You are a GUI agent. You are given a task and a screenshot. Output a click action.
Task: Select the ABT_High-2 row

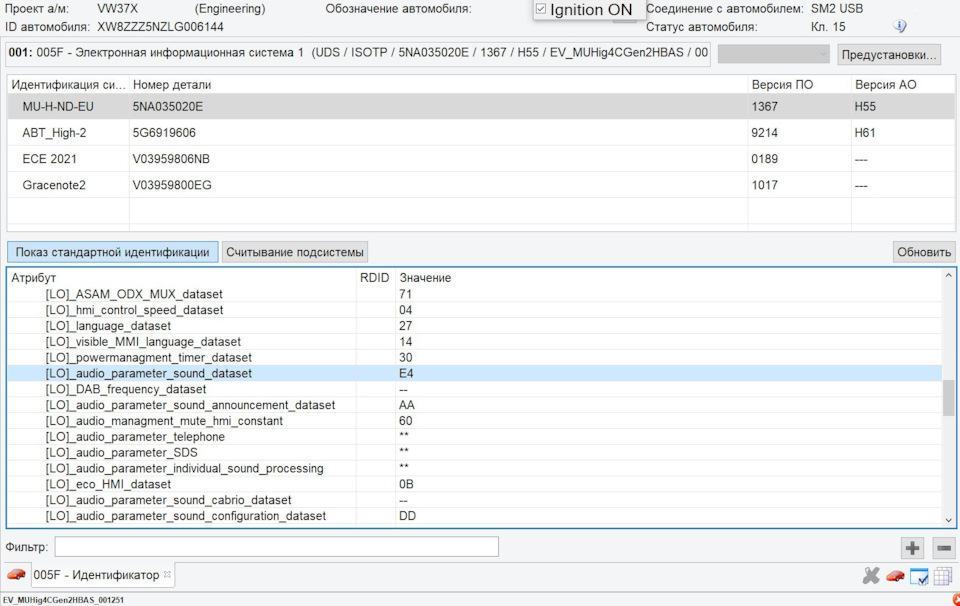coord(481,133)
